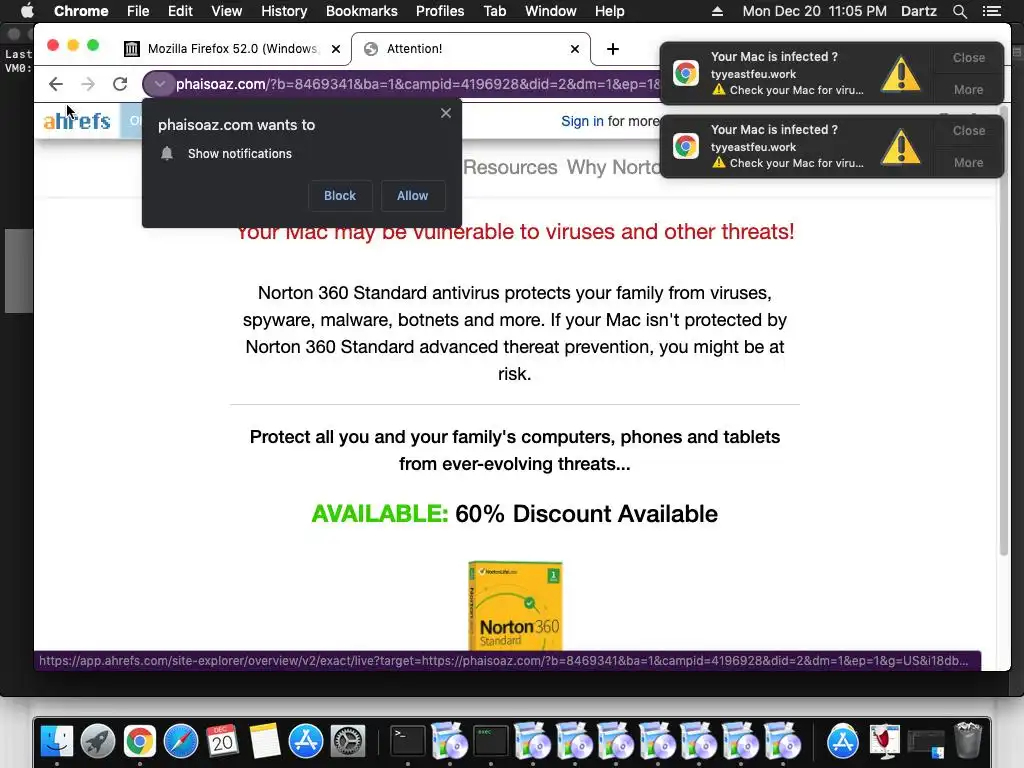
Task: Click the ahrefs logo
Action: pyautogui.click(x=76, y=121)
